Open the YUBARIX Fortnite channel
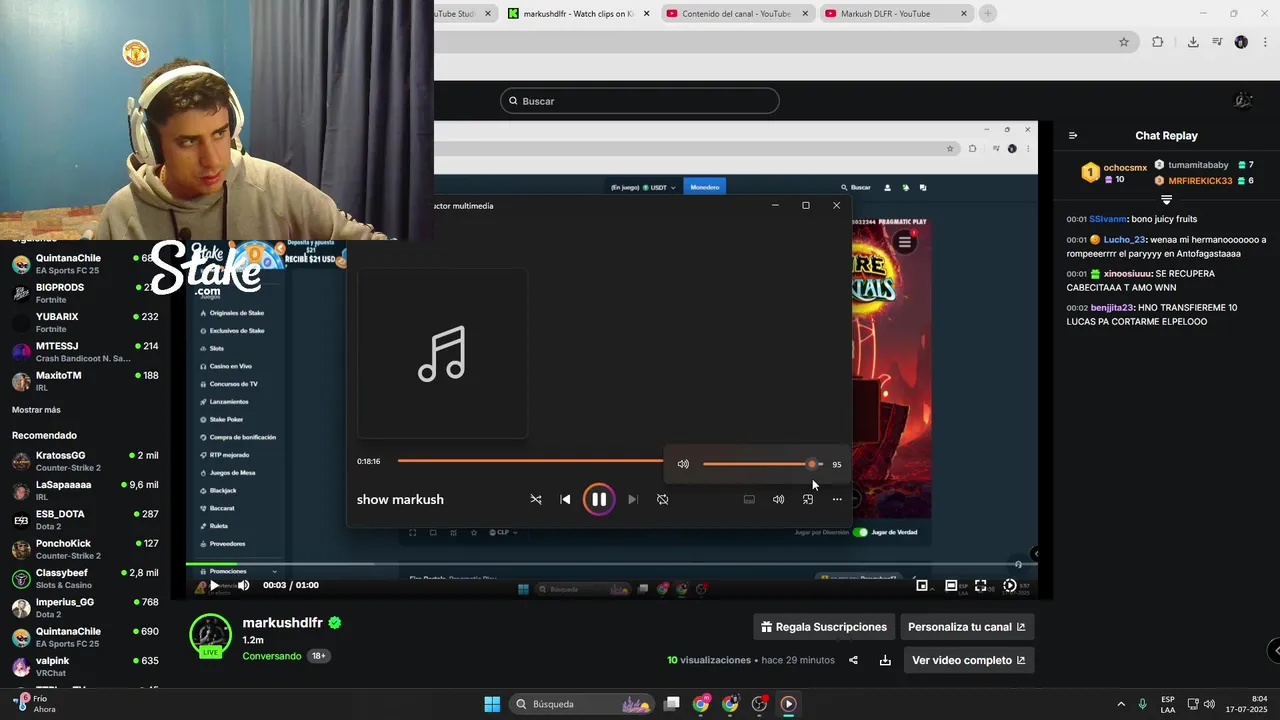The width and height of the screenshot is (1280, 720). coord(85,322)
